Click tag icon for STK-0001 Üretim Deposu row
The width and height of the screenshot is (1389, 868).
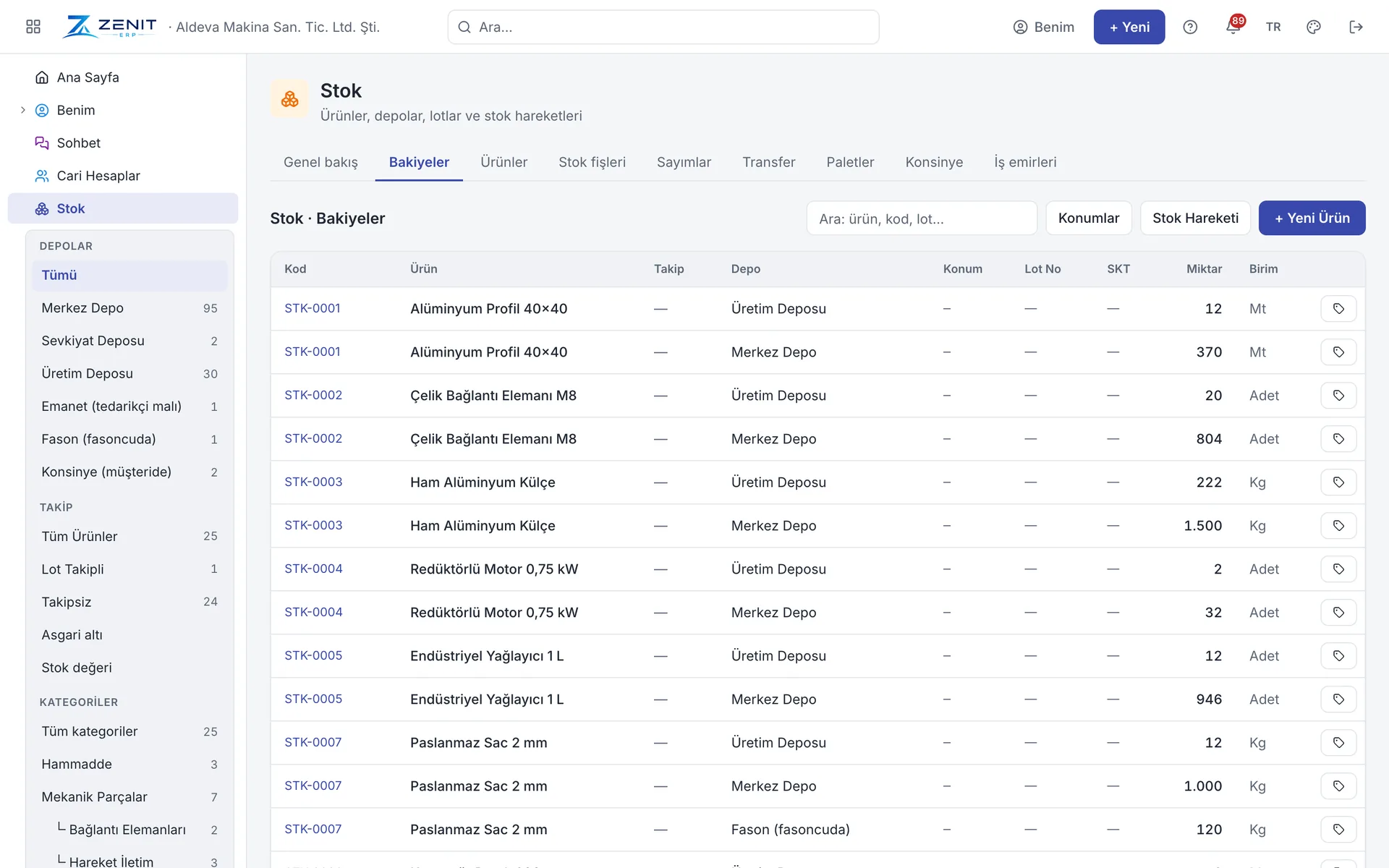coord(1338,309)
